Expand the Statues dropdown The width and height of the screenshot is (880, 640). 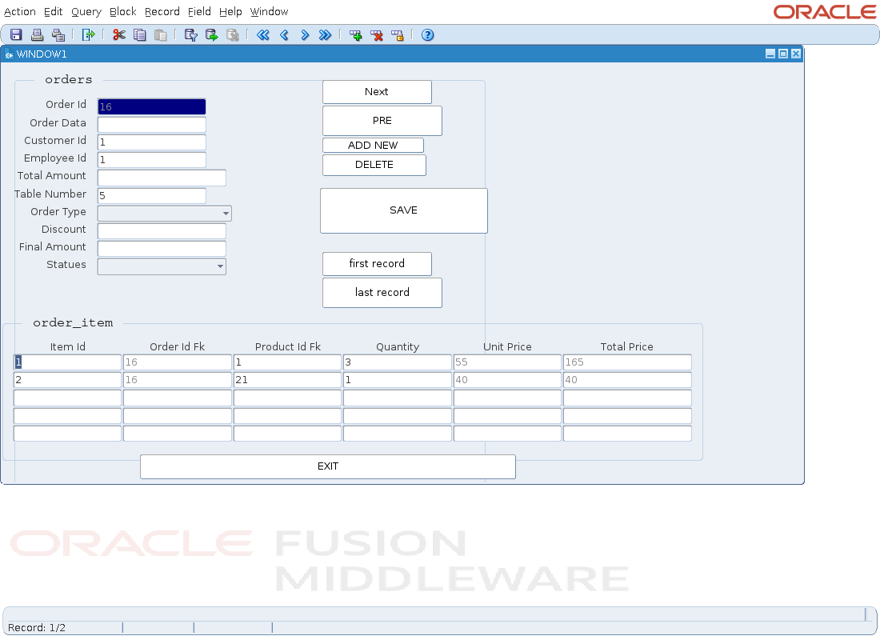click(220, 266)
